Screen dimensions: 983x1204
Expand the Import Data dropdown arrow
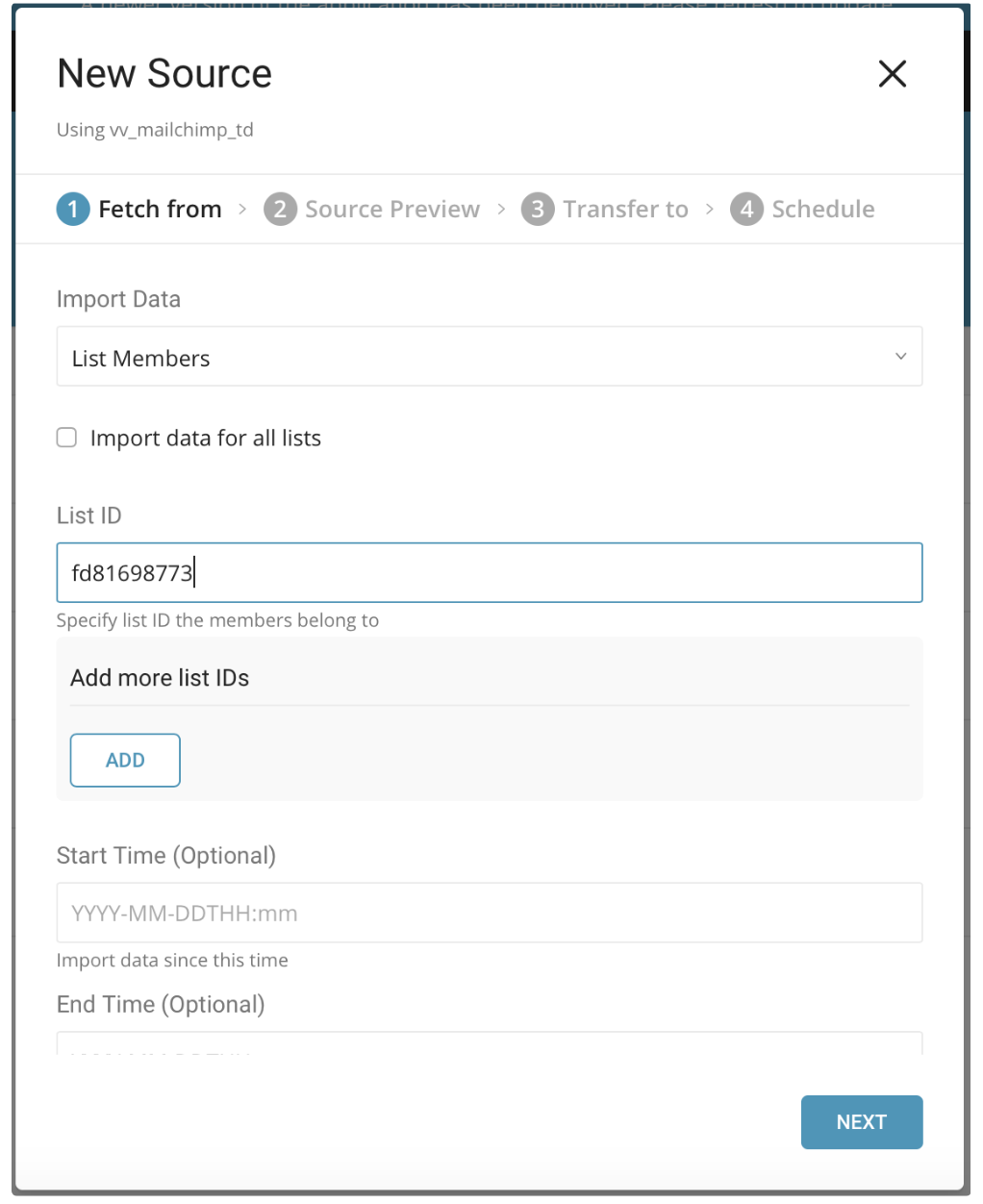(900, 357)
